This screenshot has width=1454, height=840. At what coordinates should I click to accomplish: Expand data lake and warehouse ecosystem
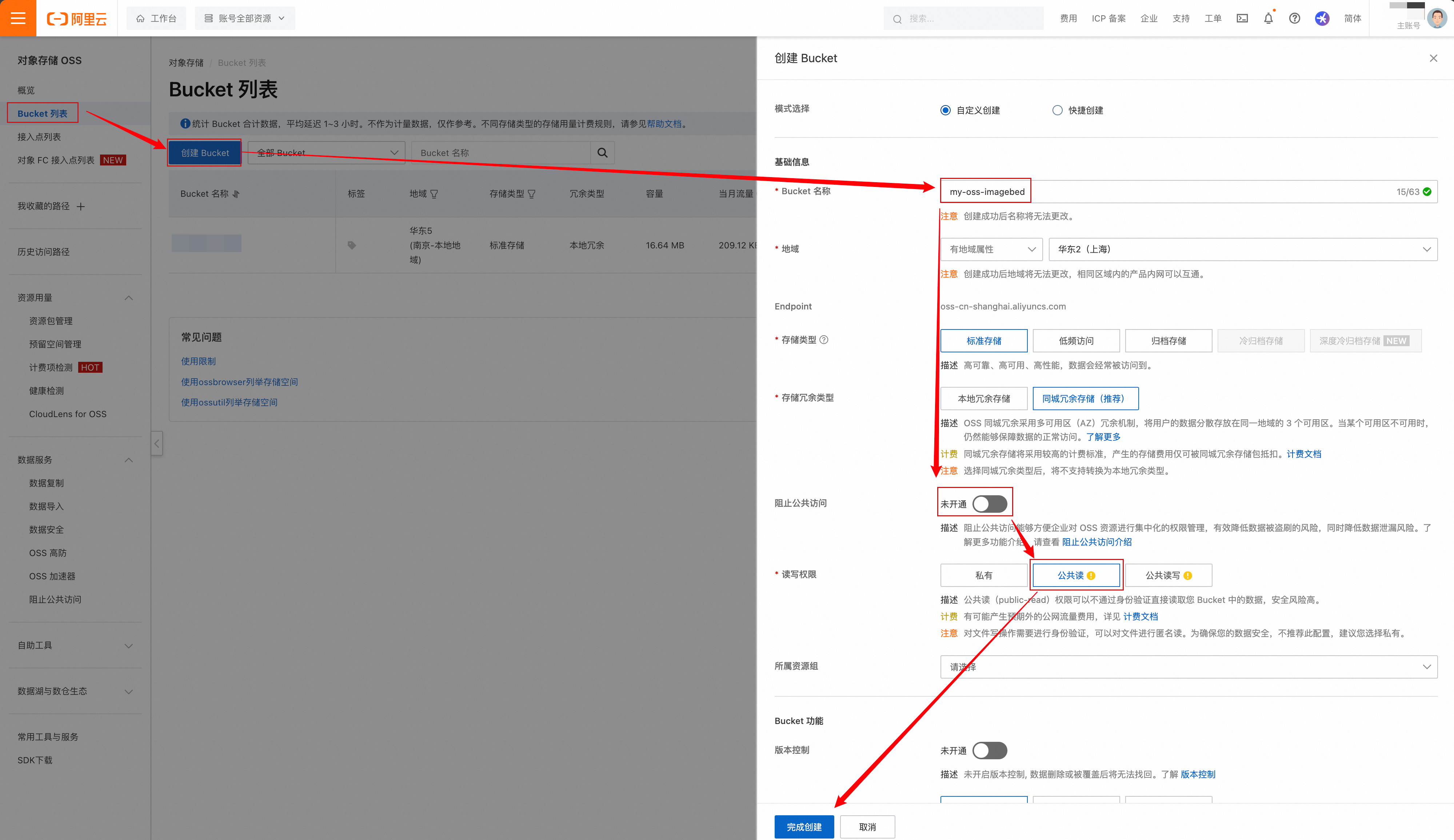(x=129, y=691)
